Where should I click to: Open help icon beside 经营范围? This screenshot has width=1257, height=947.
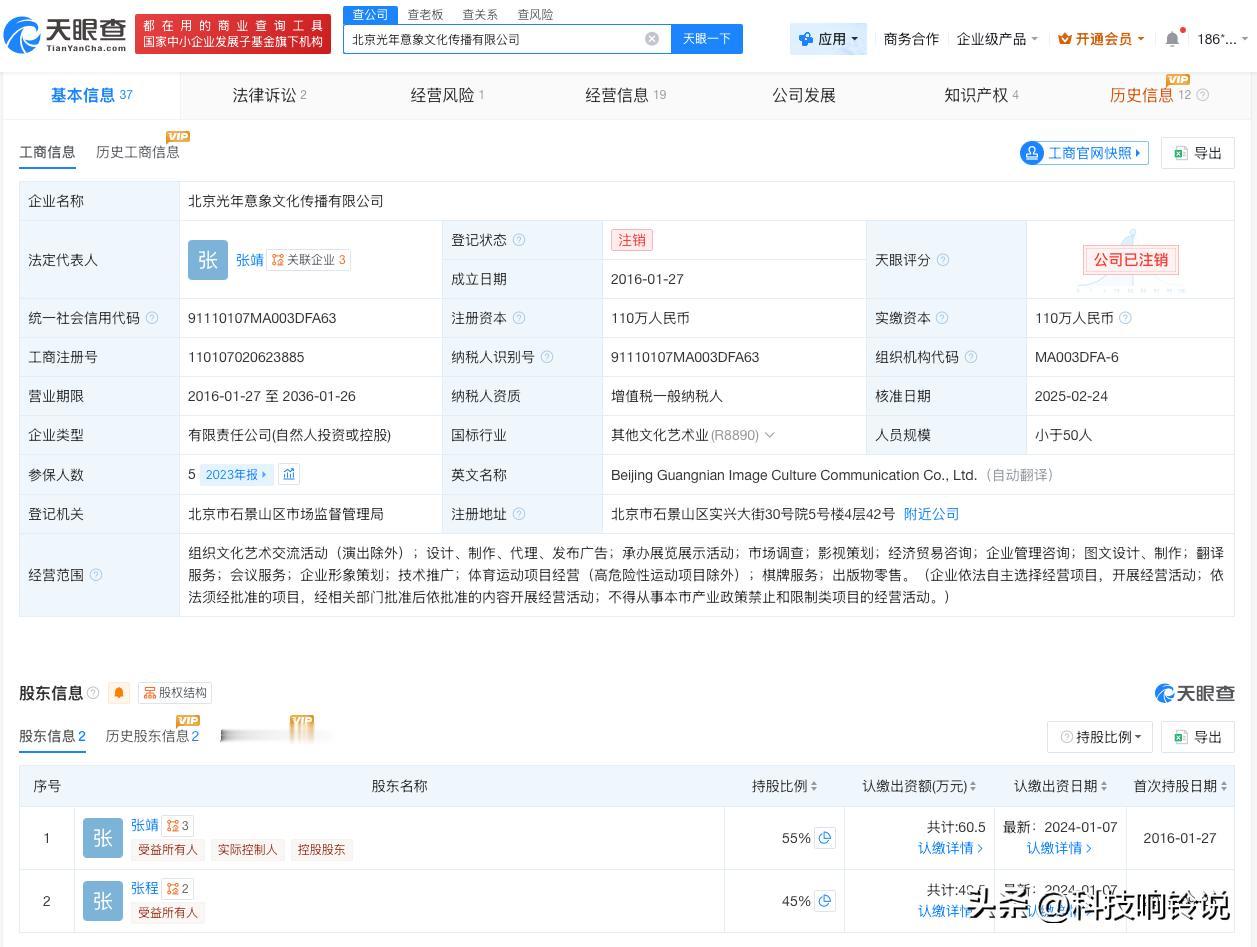point(96,575)
